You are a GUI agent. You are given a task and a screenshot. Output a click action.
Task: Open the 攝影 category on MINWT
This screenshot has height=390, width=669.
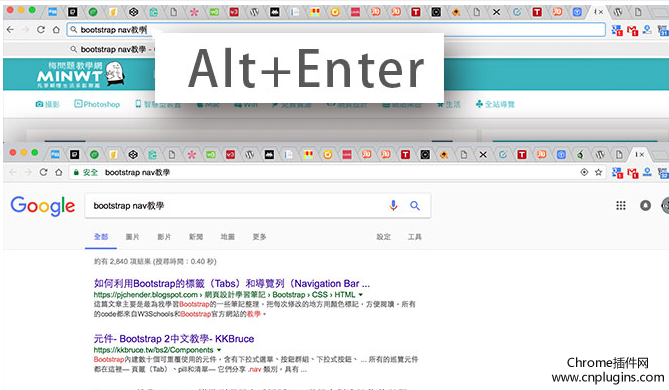[x=47, y=104]
